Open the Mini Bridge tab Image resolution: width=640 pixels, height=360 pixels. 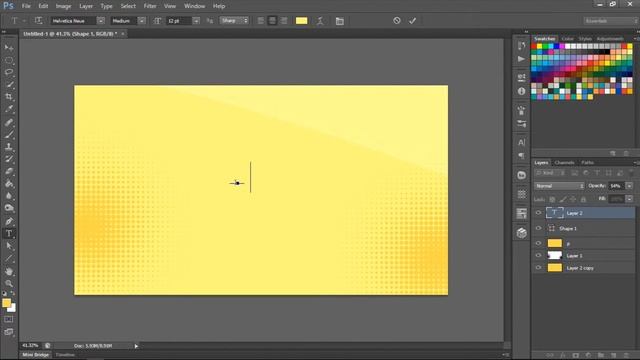[36, 355]
